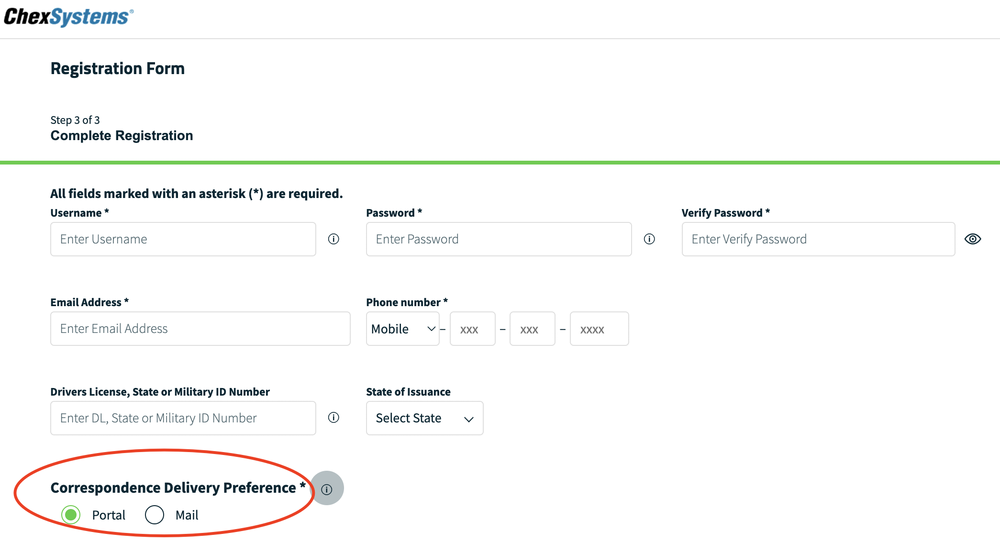The height and width of the screenshot is (552, 1000).
Task: Click the Enter Verify Password field
Action: (x=818, y=239)
